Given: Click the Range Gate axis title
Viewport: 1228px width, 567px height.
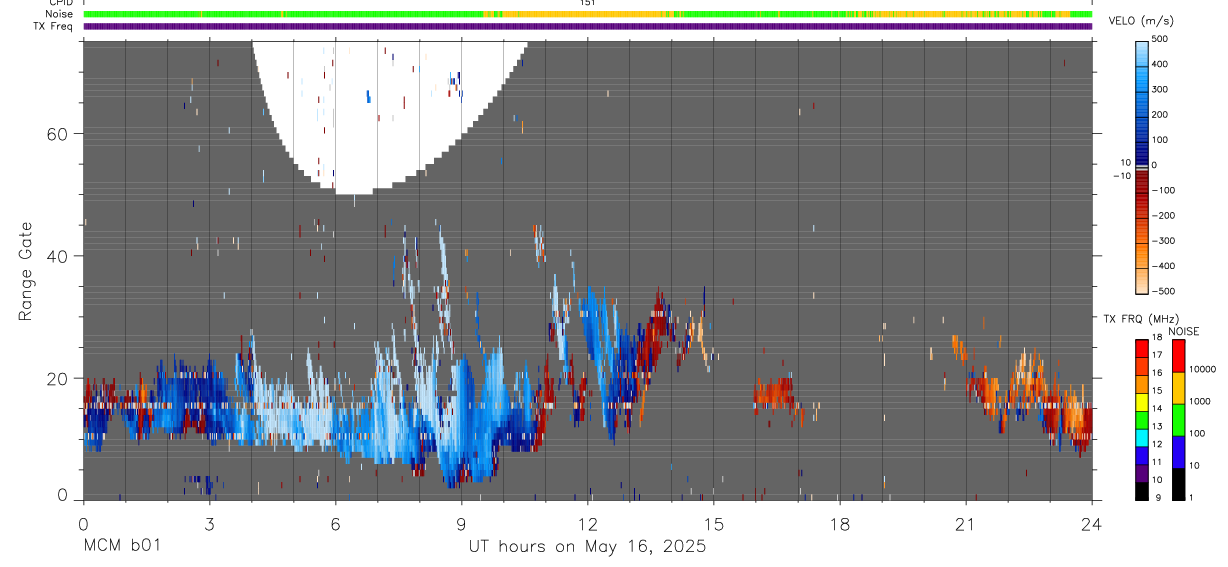Looking at the screenshot, I should [x=26, y=272].
